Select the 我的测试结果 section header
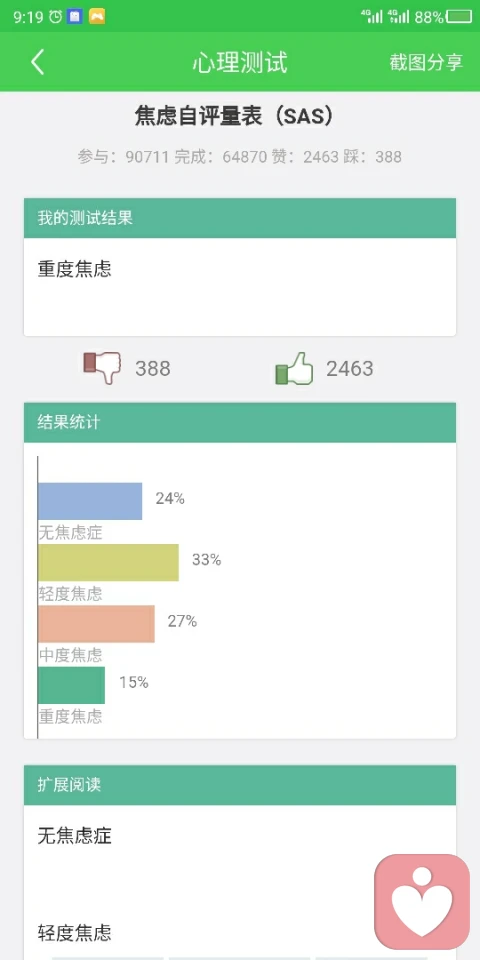The height and width of the screenshot is (960, 480). [240, 218]
